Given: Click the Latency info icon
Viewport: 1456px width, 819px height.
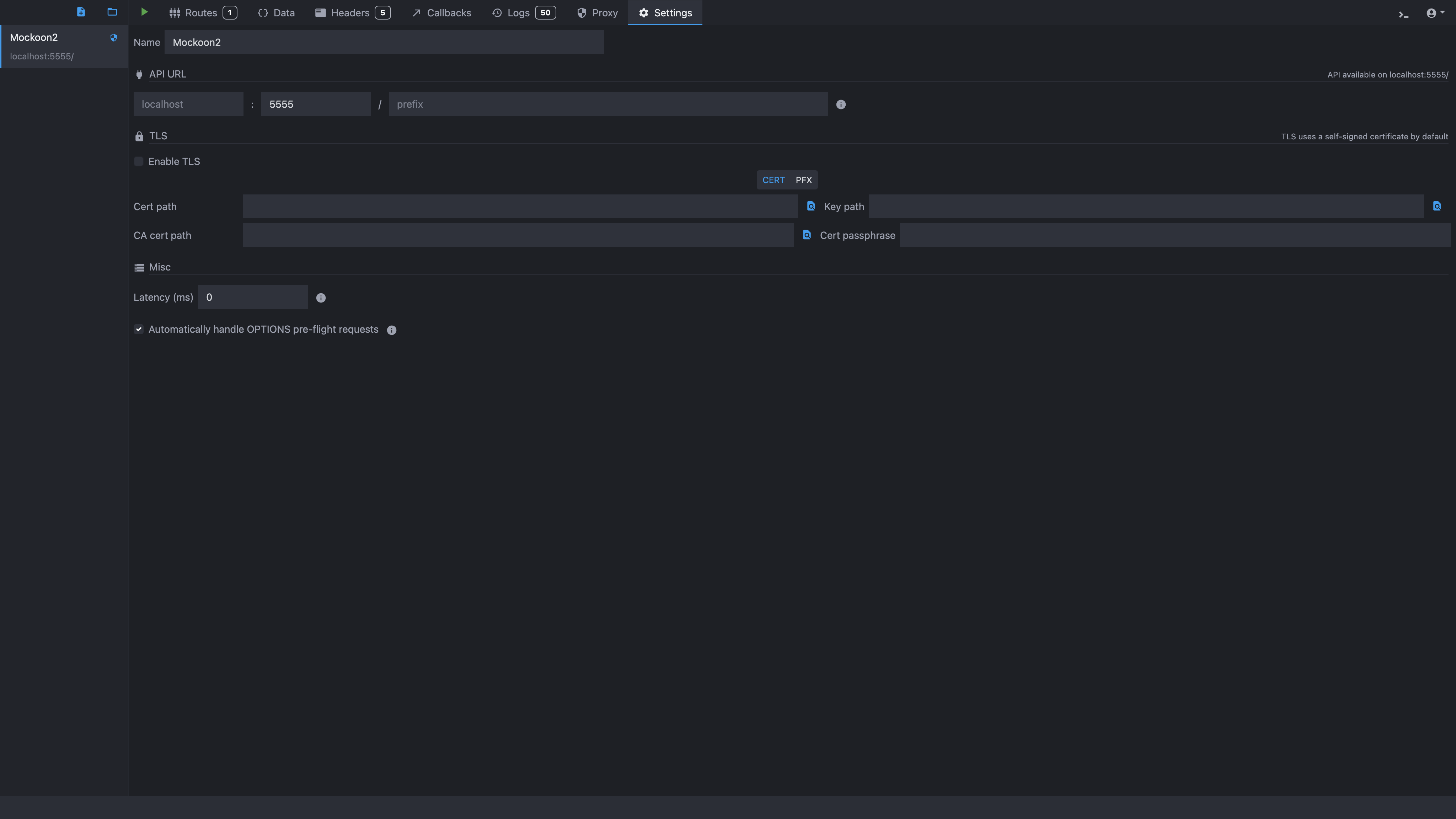Looking at the screenshot, I should coord(321,298).
